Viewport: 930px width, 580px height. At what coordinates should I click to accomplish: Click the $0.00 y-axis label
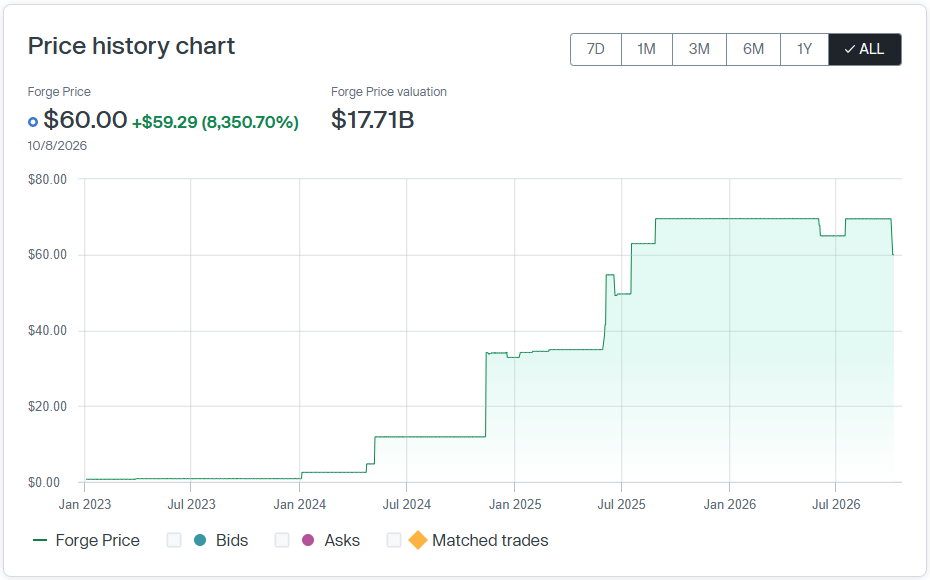click(x=44, y=482)
